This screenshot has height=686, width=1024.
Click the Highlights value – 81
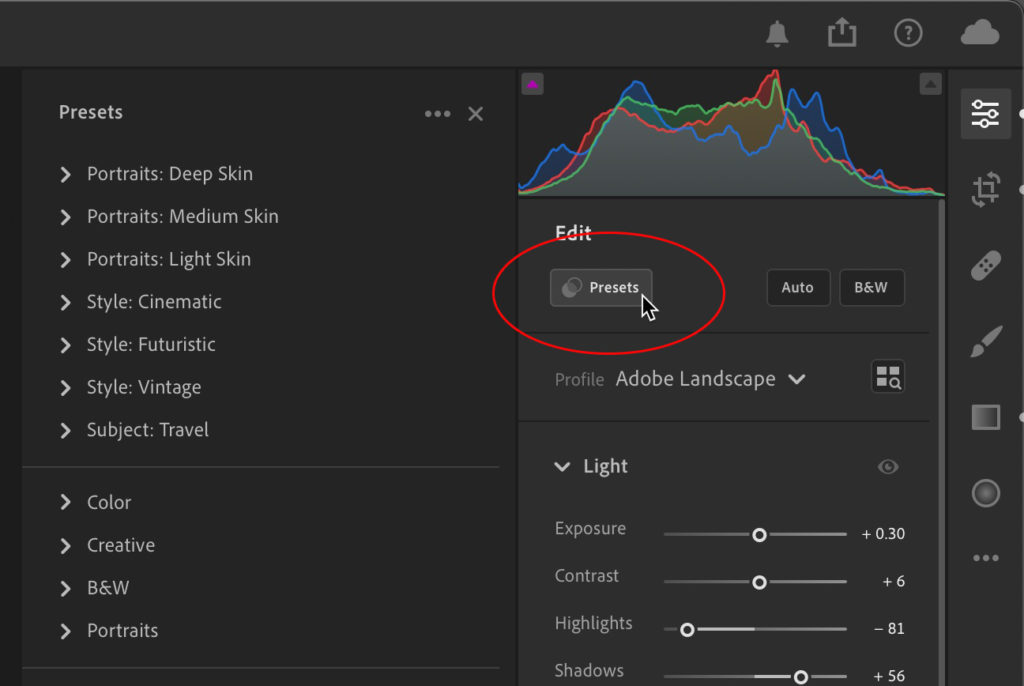(x=889, y=629)
